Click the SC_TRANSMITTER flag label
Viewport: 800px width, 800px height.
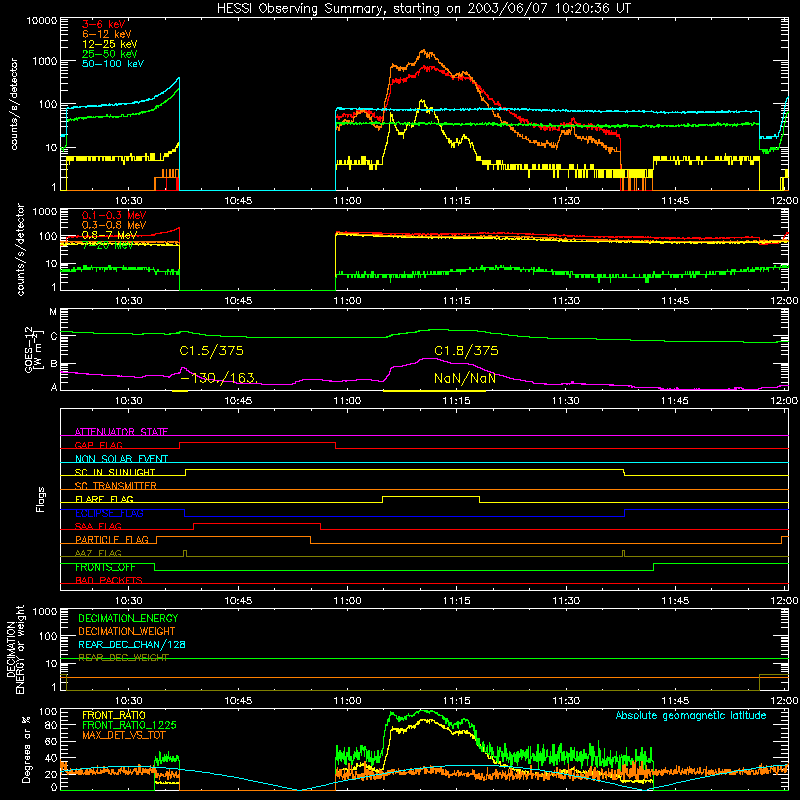click(x=116, y=485)
